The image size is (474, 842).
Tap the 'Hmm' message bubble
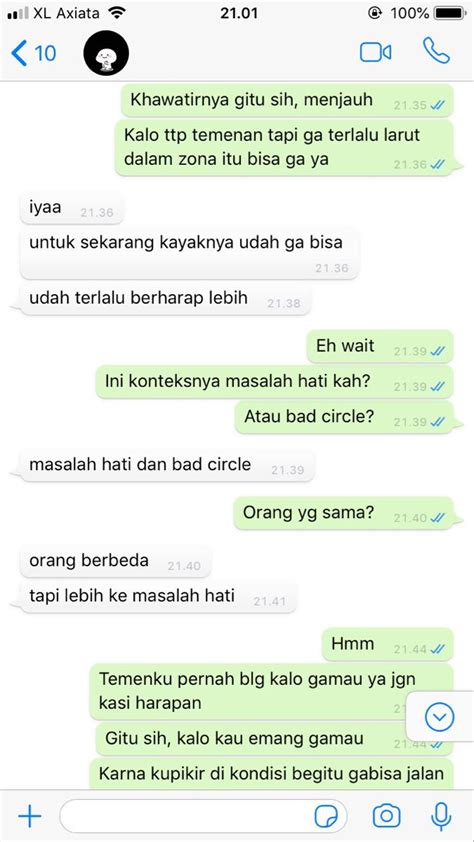click(x=388, y=644)
